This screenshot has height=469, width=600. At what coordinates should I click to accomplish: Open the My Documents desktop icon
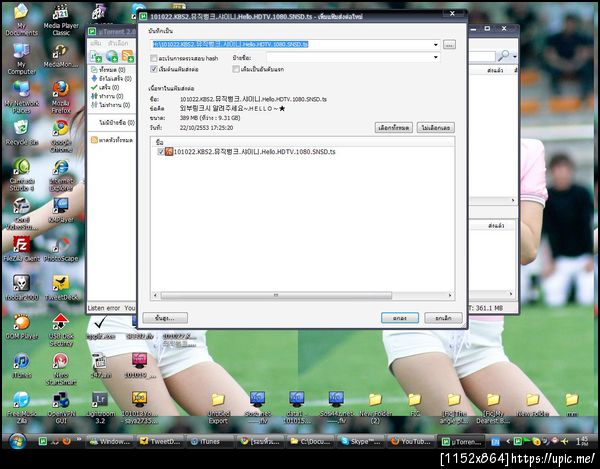click(21, 19)
